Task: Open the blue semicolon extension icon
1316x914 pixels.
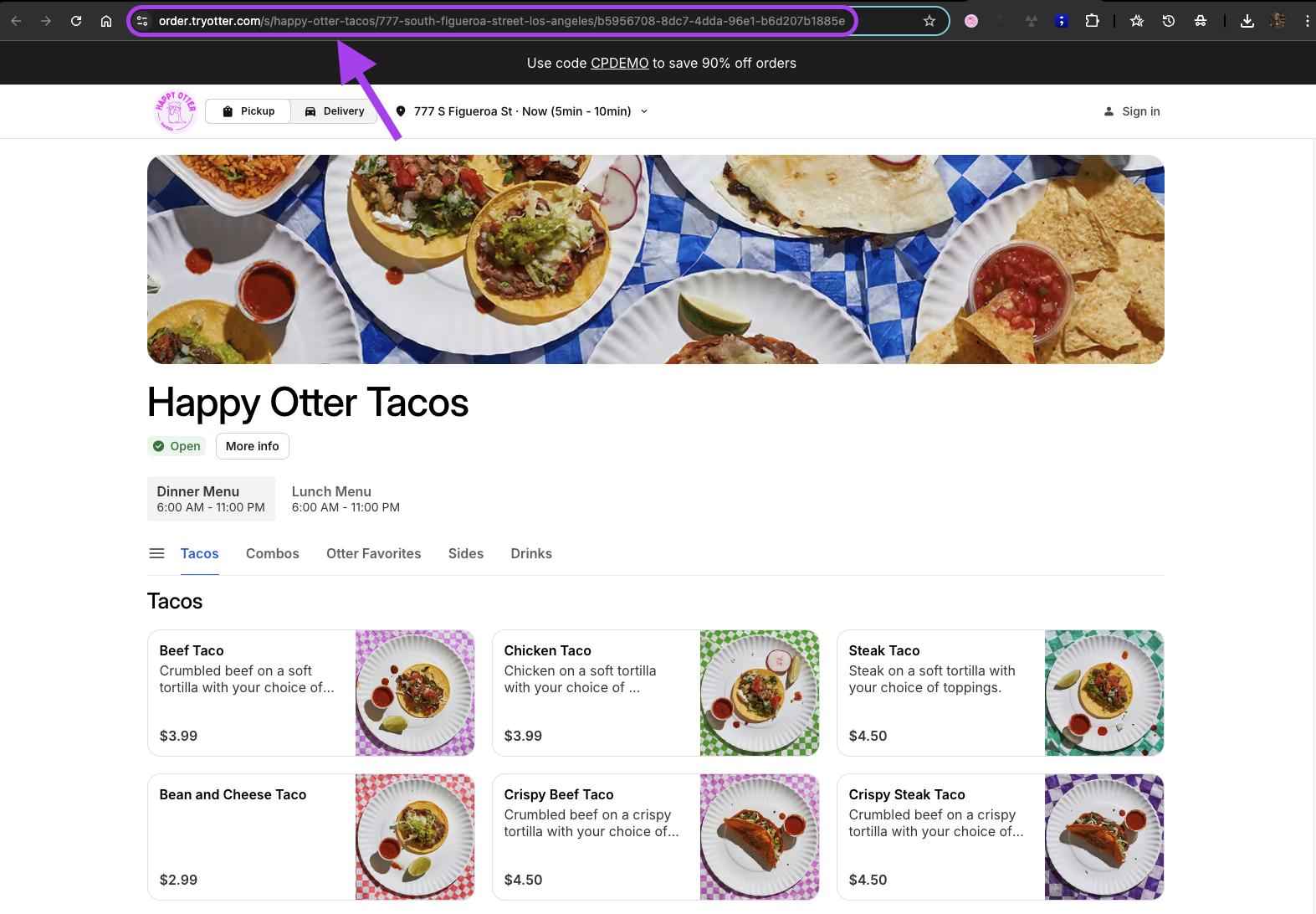Action: [x=1062, y=21]
